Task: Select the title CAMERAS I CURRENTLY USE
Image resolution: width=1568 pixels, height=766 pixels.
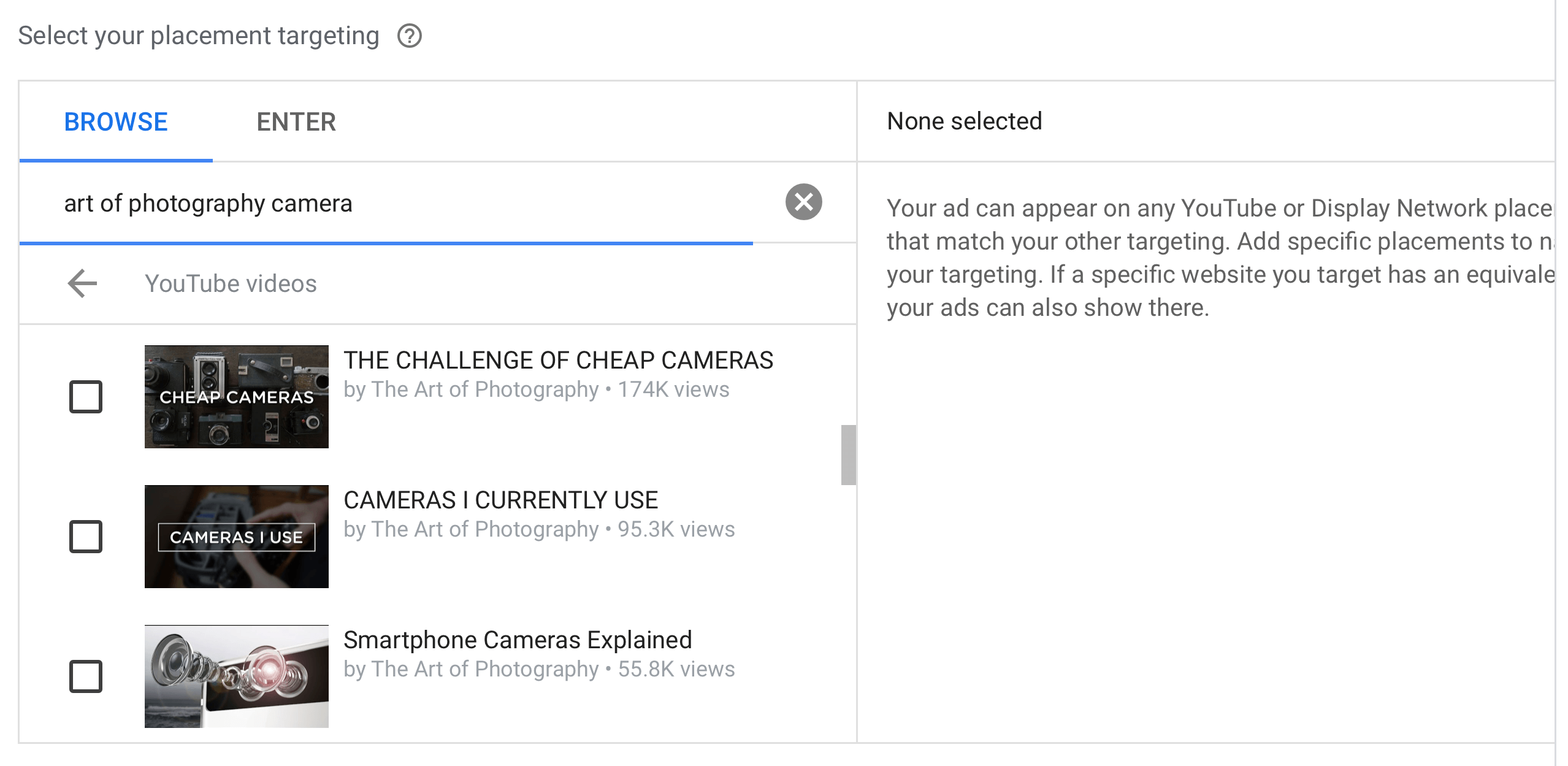Action: pos(500,500)
